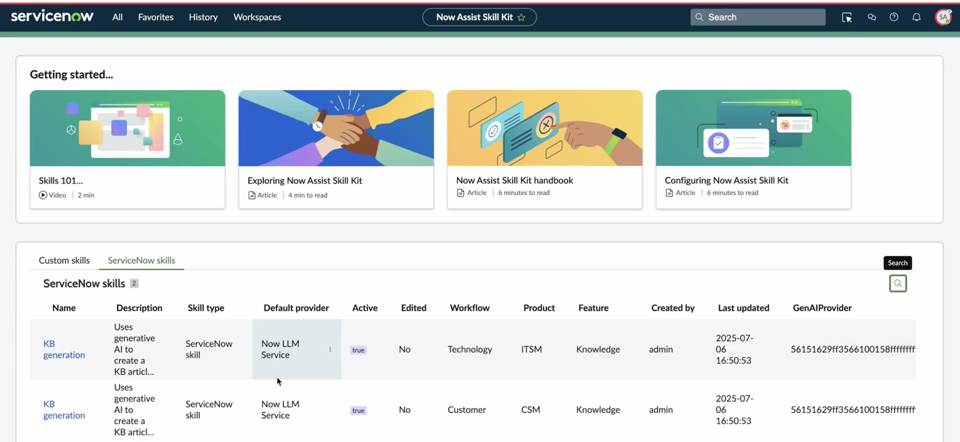Open KB generation link in the ITSM row
960x442 pixels.
pyautogui.click(x=64, y=350)
